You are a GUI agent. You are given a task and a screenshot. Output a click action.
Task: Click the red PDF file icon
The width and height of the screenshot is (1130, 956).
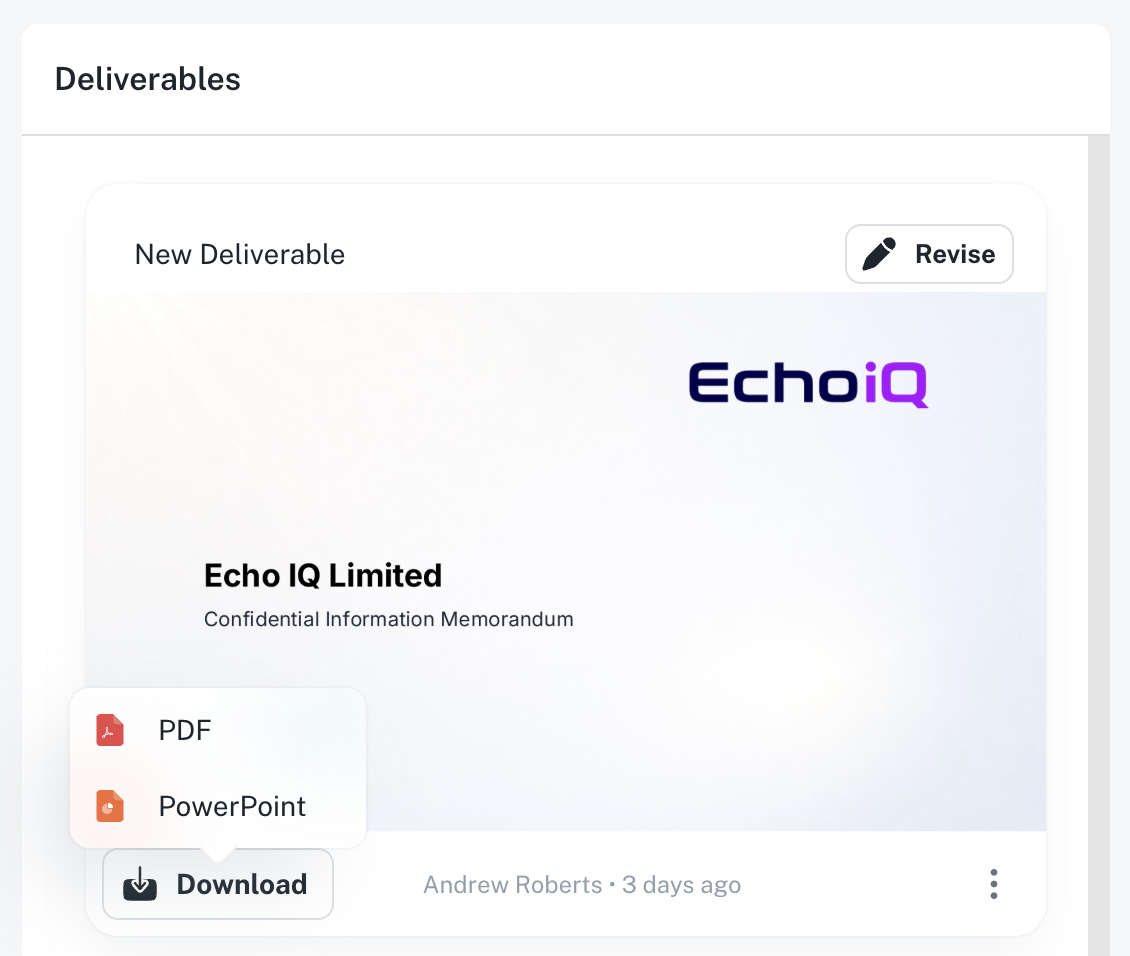click(109, 731)
